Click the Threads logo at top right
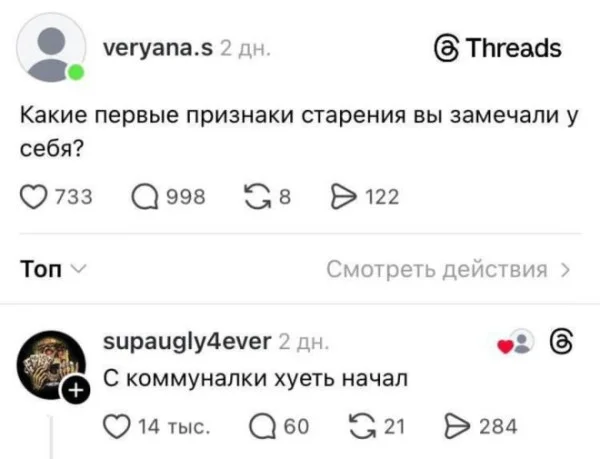This screenshot has height=459, width=600. pos(495,48)
